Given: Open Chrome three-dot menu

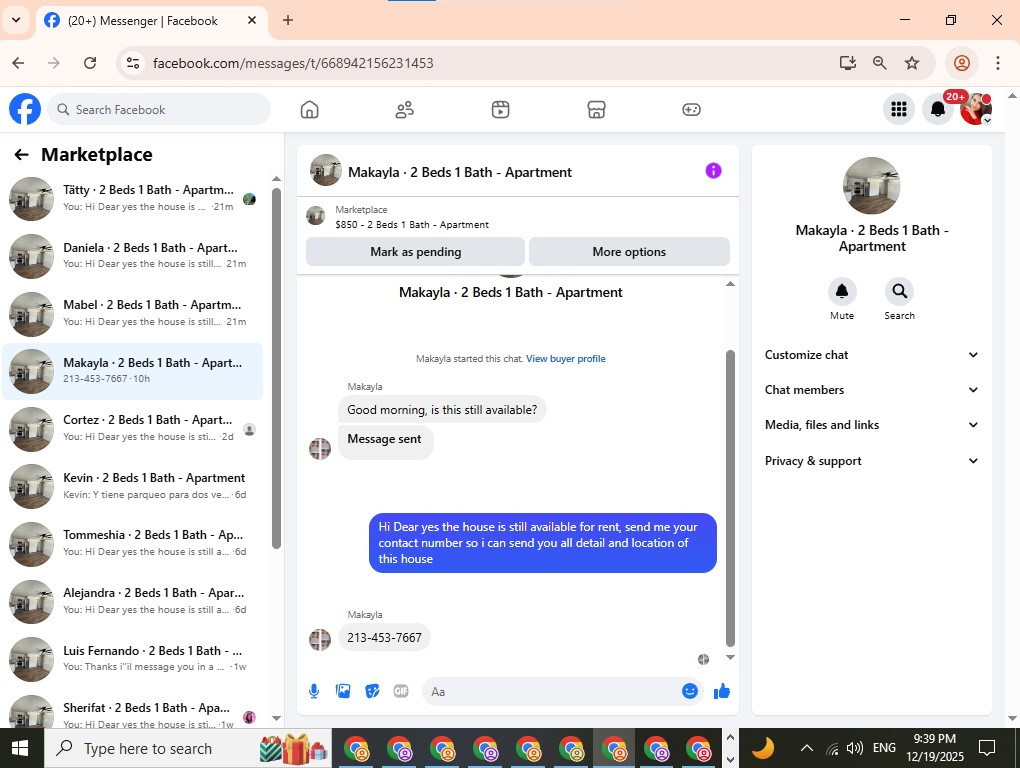Looking at the screenshot, I should 997,63.
